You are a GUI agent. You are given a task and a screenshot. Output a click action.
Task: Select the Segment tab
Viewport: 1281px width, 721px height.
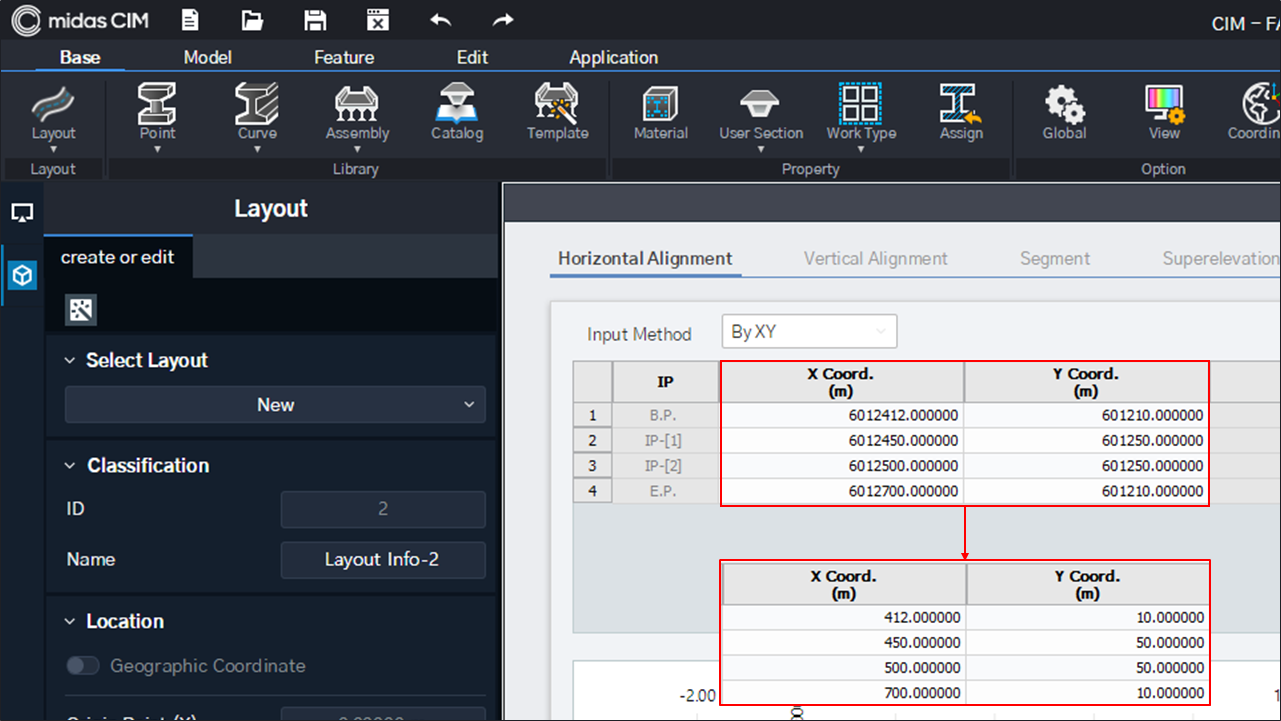[1055, 258]
